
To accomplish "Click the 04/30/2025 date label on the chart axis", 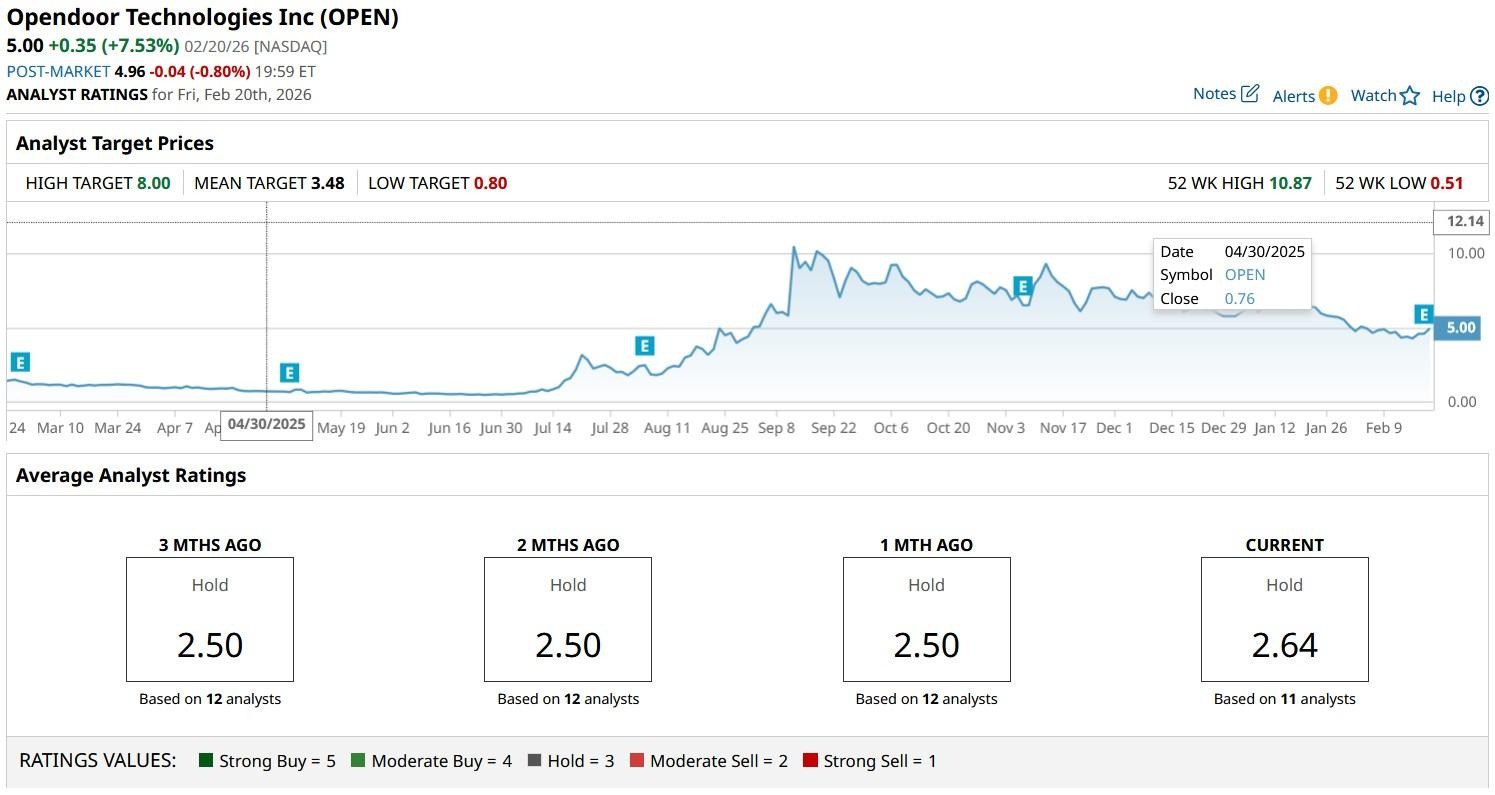I will [267, 424].
